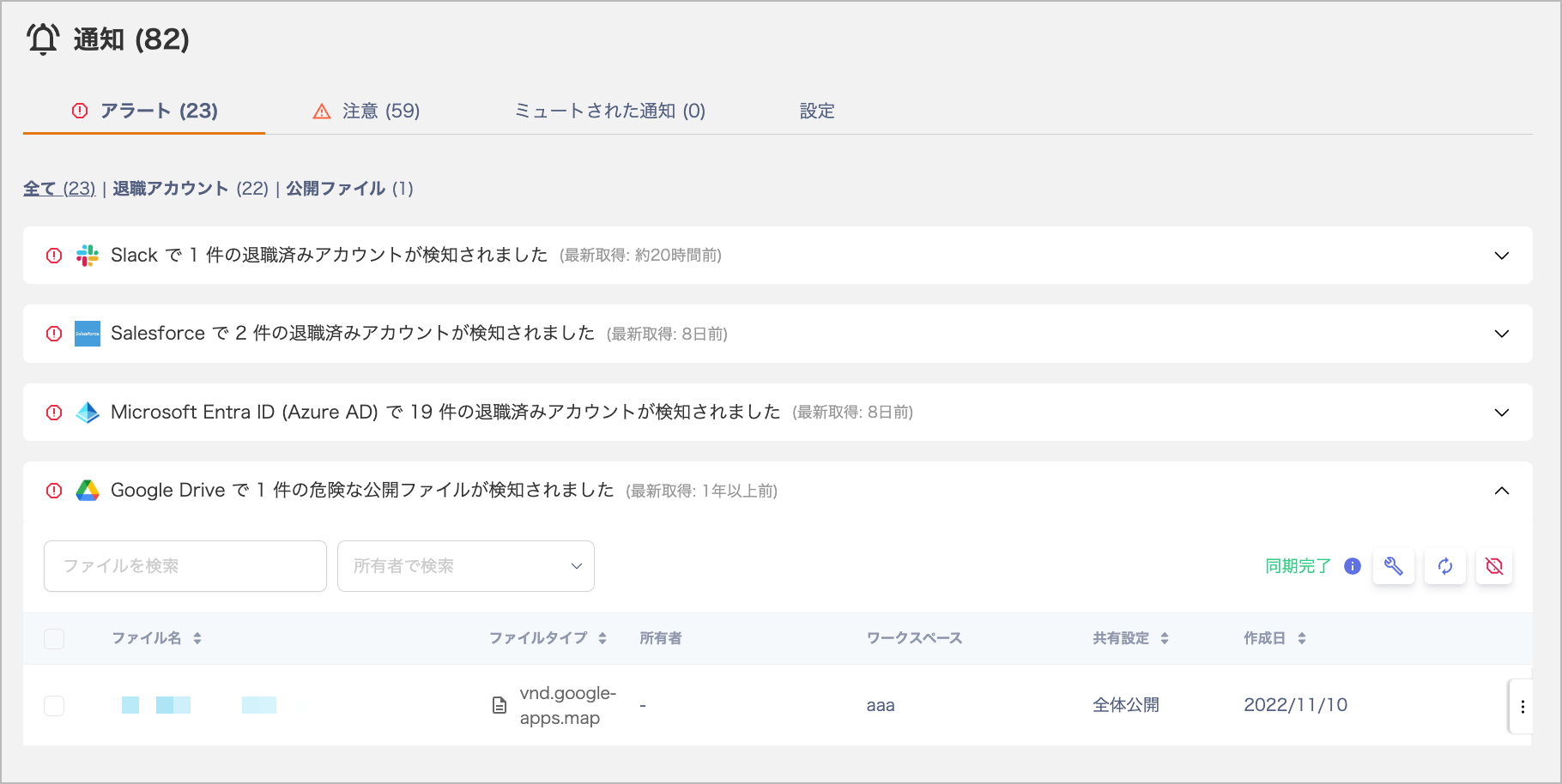Click the Microsoft Entra ID logo icon
The height and width of the screenshot is (784, 1562).
pyautogui.click(x=88, y=413)
